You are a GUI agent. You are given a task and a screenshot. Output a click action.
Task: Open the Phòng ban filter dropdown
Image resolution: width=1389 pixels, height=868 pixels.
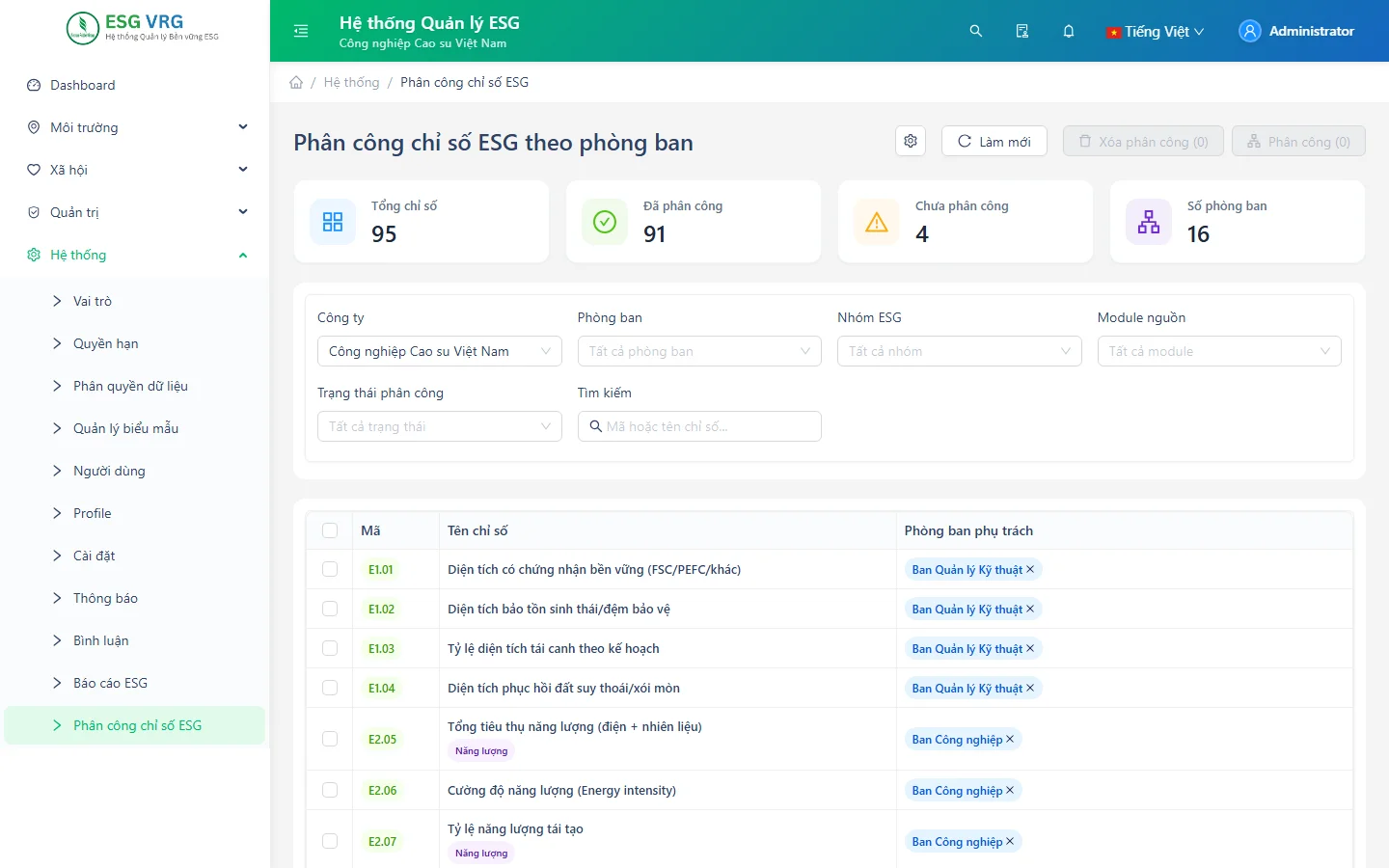click(699, 351)
